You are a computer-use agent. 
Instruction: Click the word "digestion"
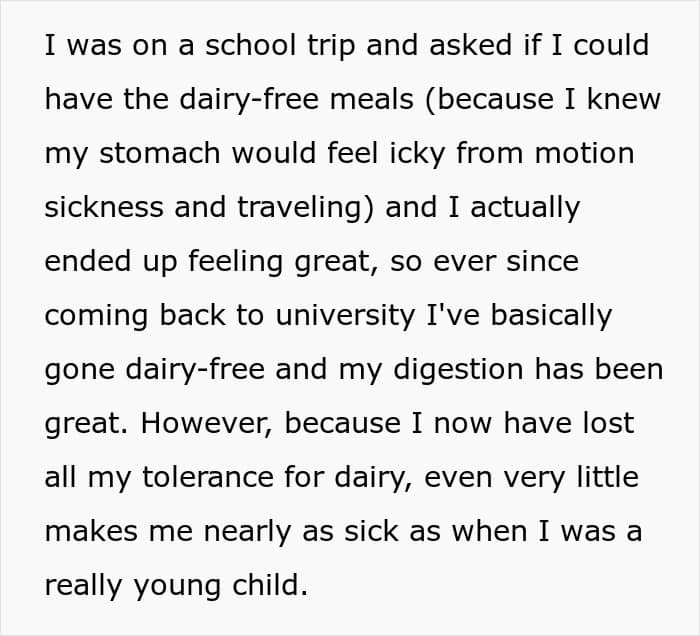(458, 370)
